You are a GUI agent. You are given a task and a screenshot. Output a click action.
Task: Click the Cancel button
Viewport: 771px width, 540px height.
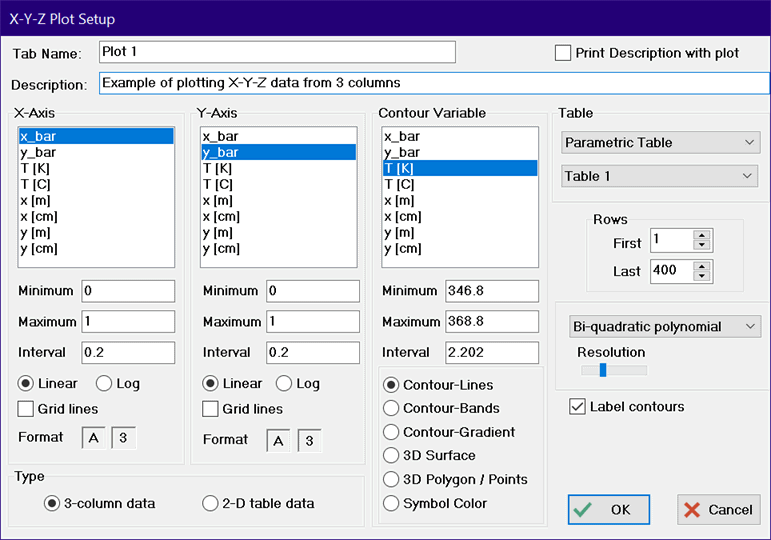pyautogui.click(x=718, y=510)
